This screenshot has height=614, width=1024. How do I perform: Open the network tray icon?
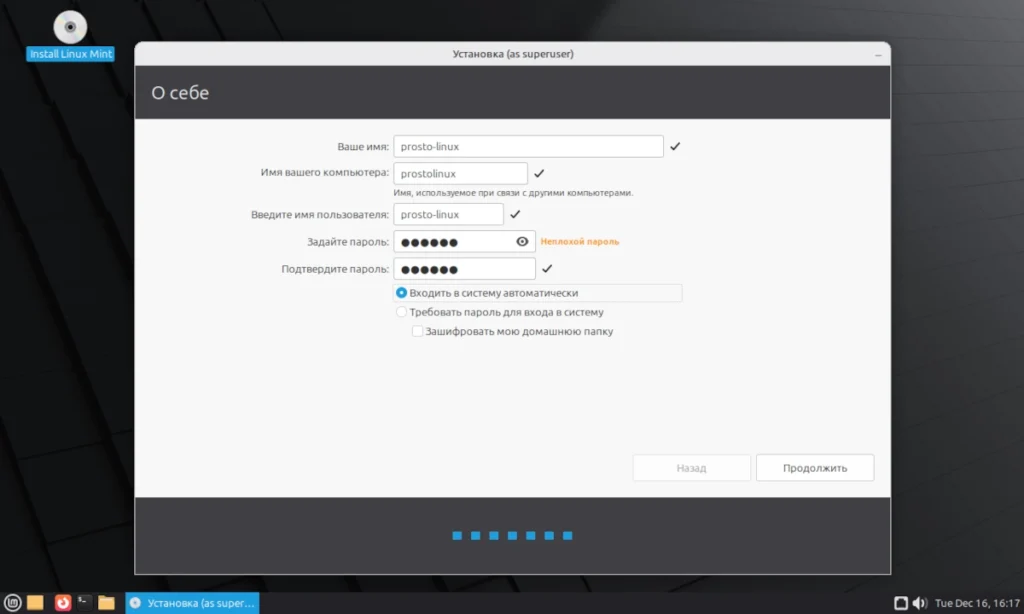[x=901, y=603]
